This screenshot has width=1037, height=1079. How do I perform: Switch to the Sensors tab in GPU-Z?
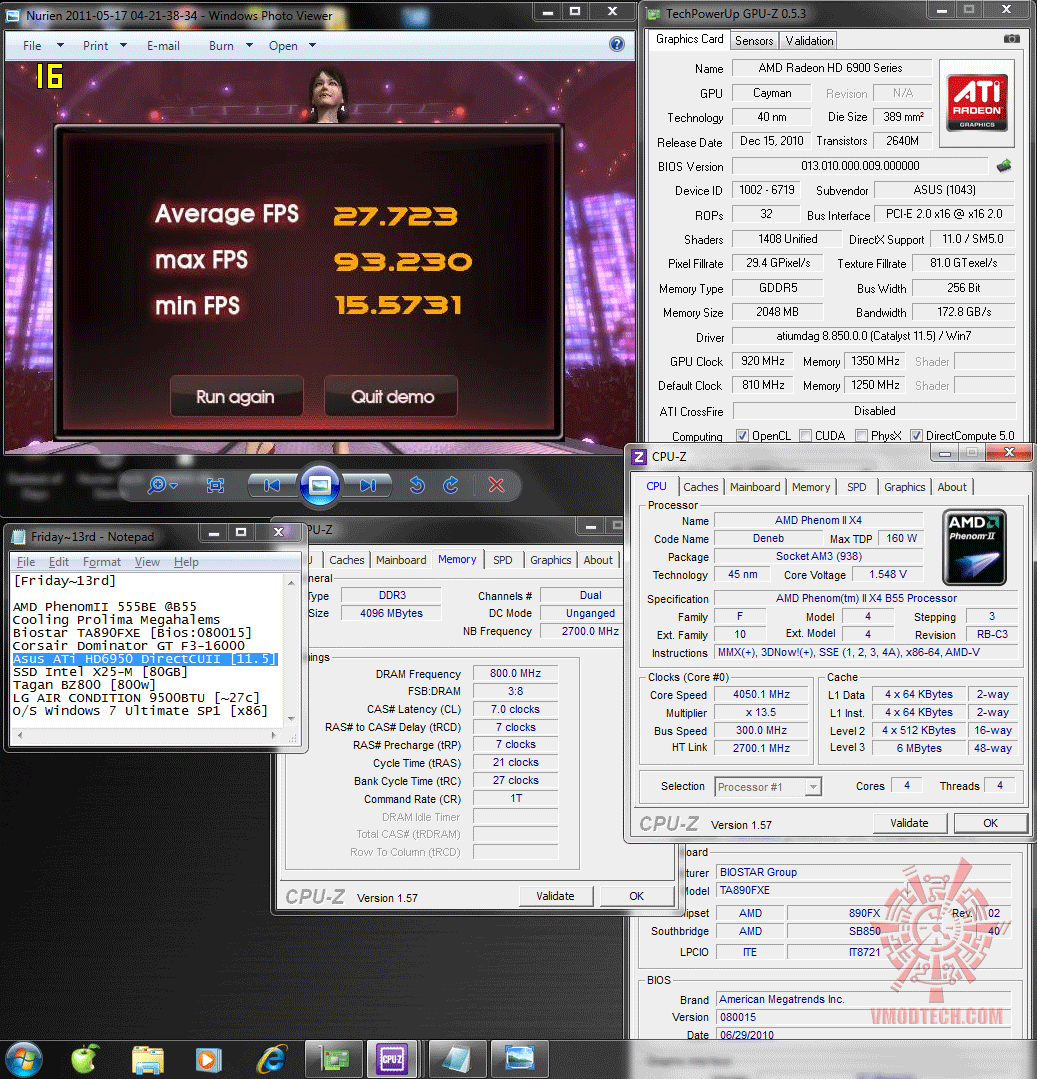pos(753,41)
